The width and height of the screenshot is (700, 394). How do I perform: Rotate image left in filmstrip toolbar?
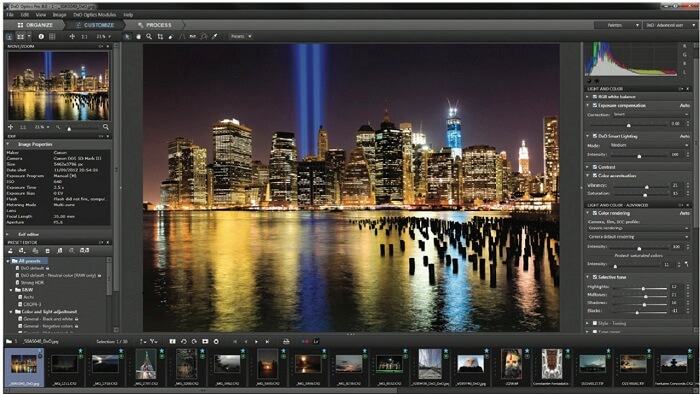pyautogui.click(x=183, y=341)
